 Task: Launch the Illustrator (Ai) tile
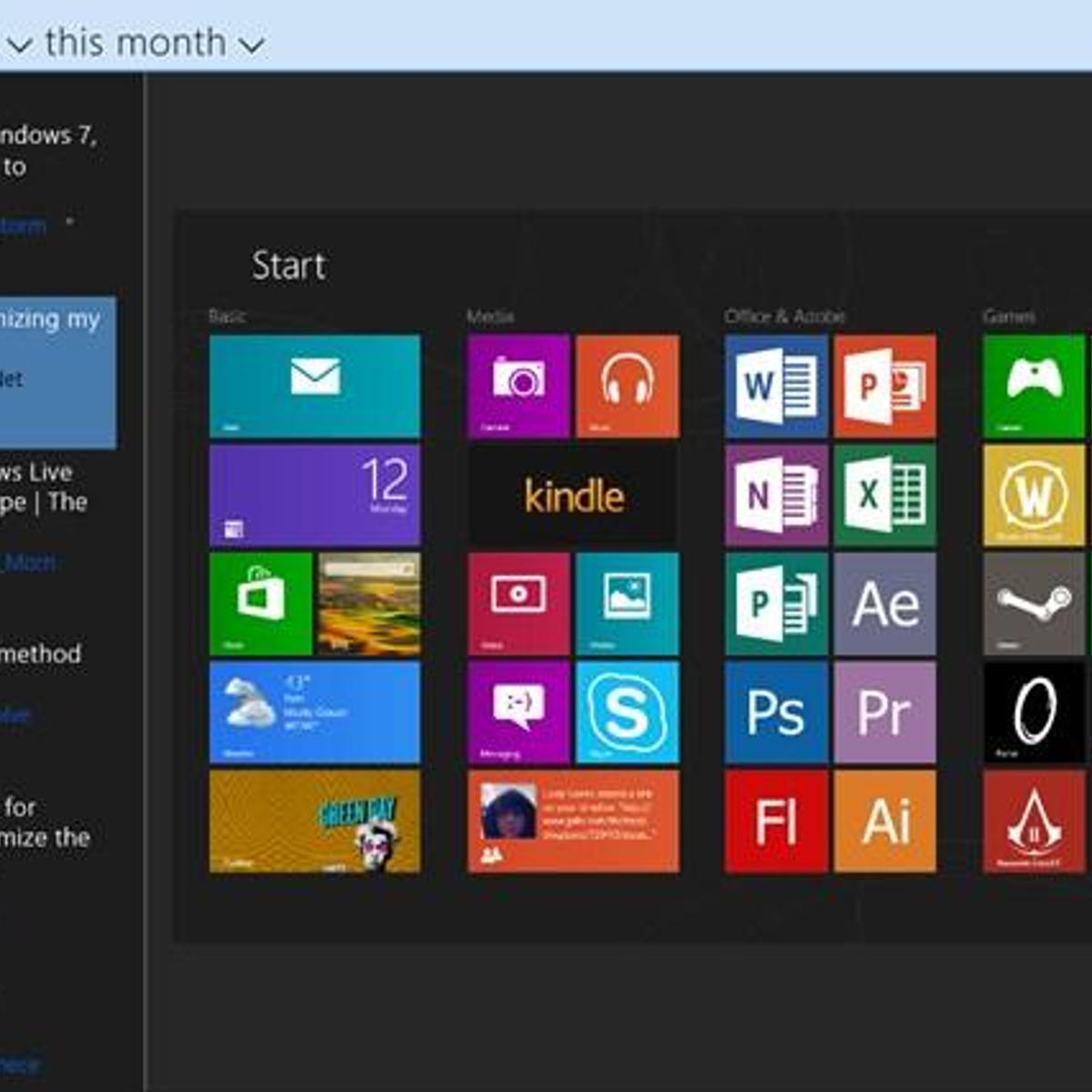coord(885,822)
